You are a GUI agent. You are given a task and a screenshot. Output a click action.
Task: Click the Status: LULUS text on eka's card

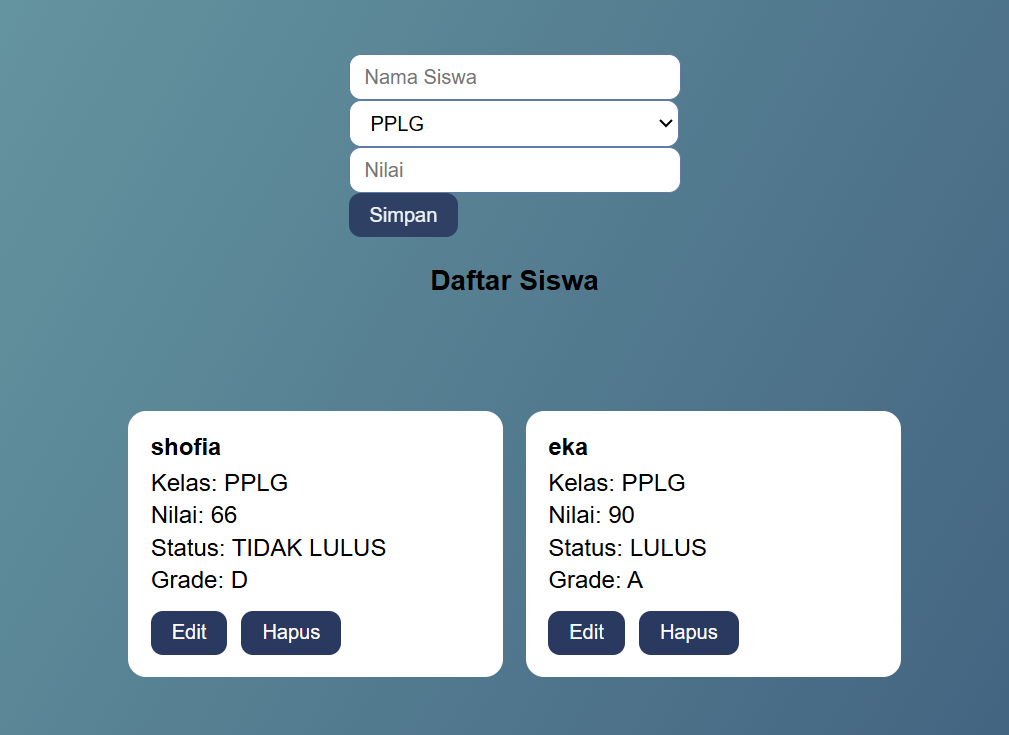coord(627,548)
